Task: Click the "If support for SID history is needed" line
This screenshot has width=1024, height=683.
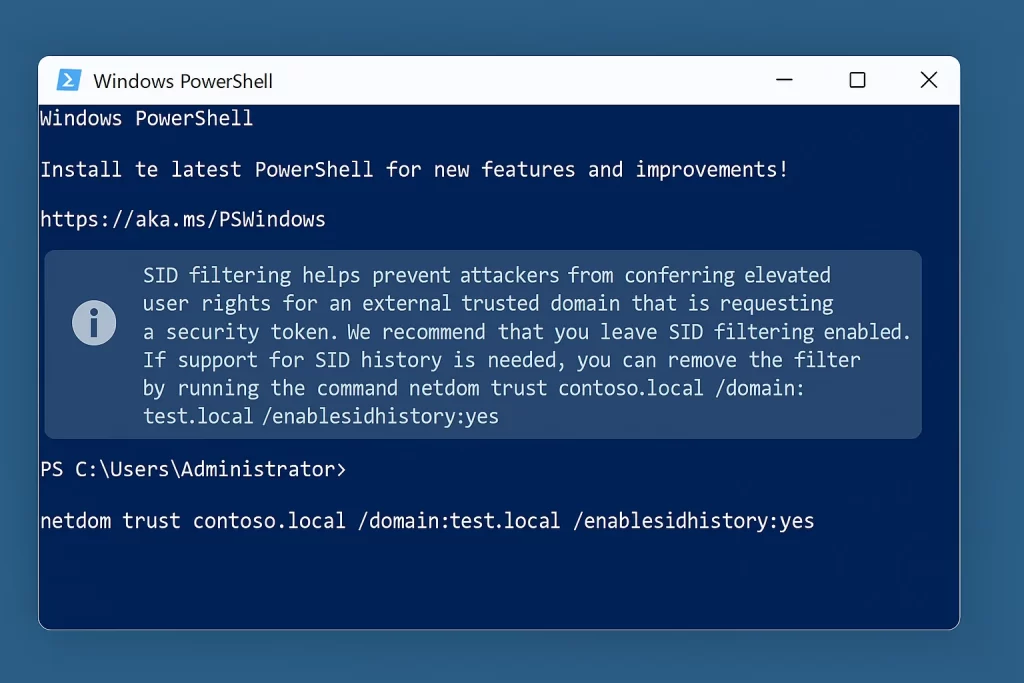Action: click(x=502, y=360)
